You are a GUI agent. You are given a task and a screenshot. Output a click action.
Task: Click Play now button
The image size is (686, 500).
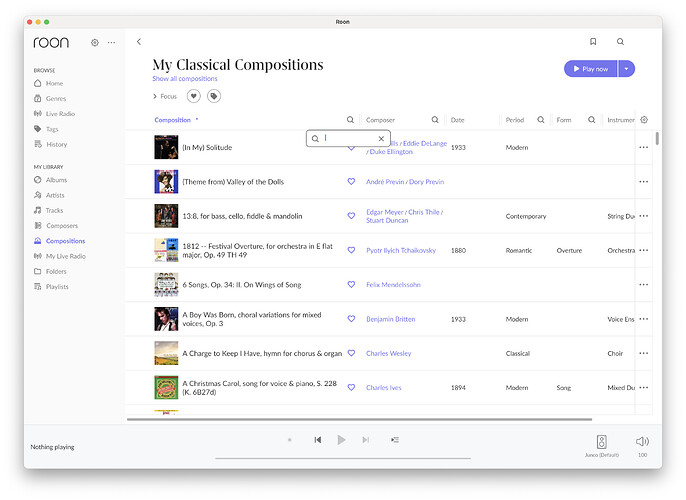tap(590, 69)
